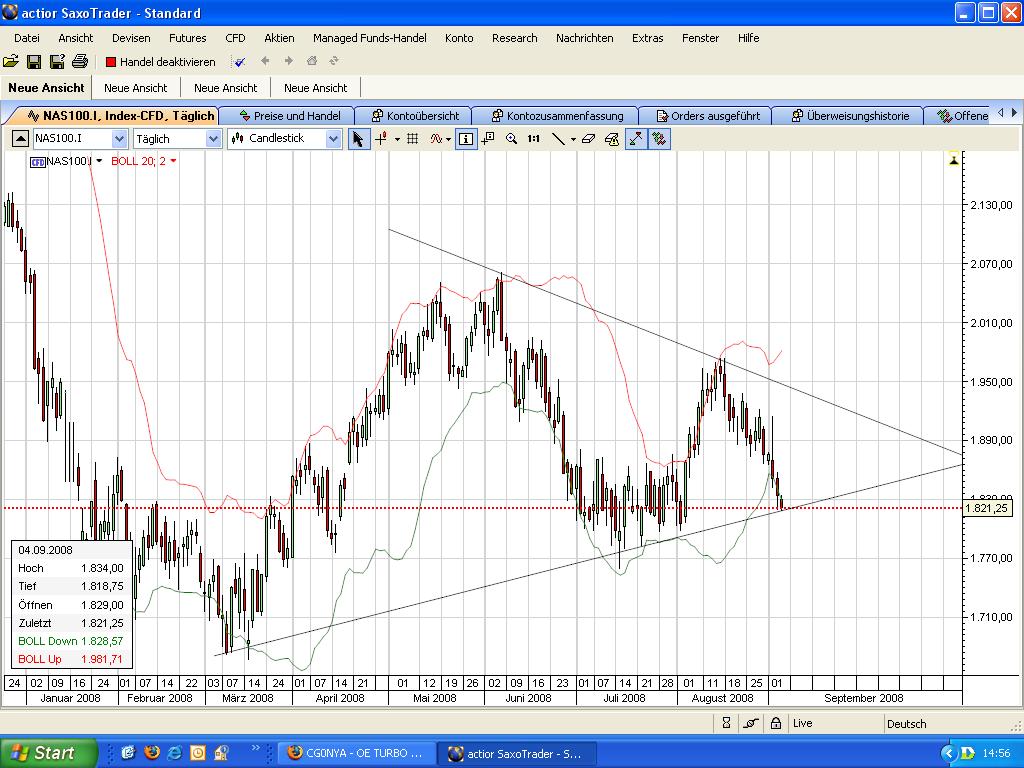This screenshot has width=1024, height=768.
Task: Toggle Handel deaktivieren trading switch
Action: tap(160, 62)
